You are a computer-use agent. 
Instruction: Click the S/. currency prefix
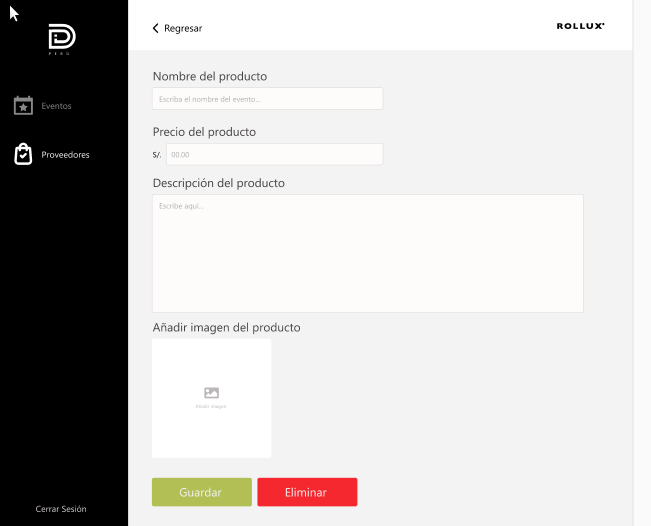tap(157, 155)
